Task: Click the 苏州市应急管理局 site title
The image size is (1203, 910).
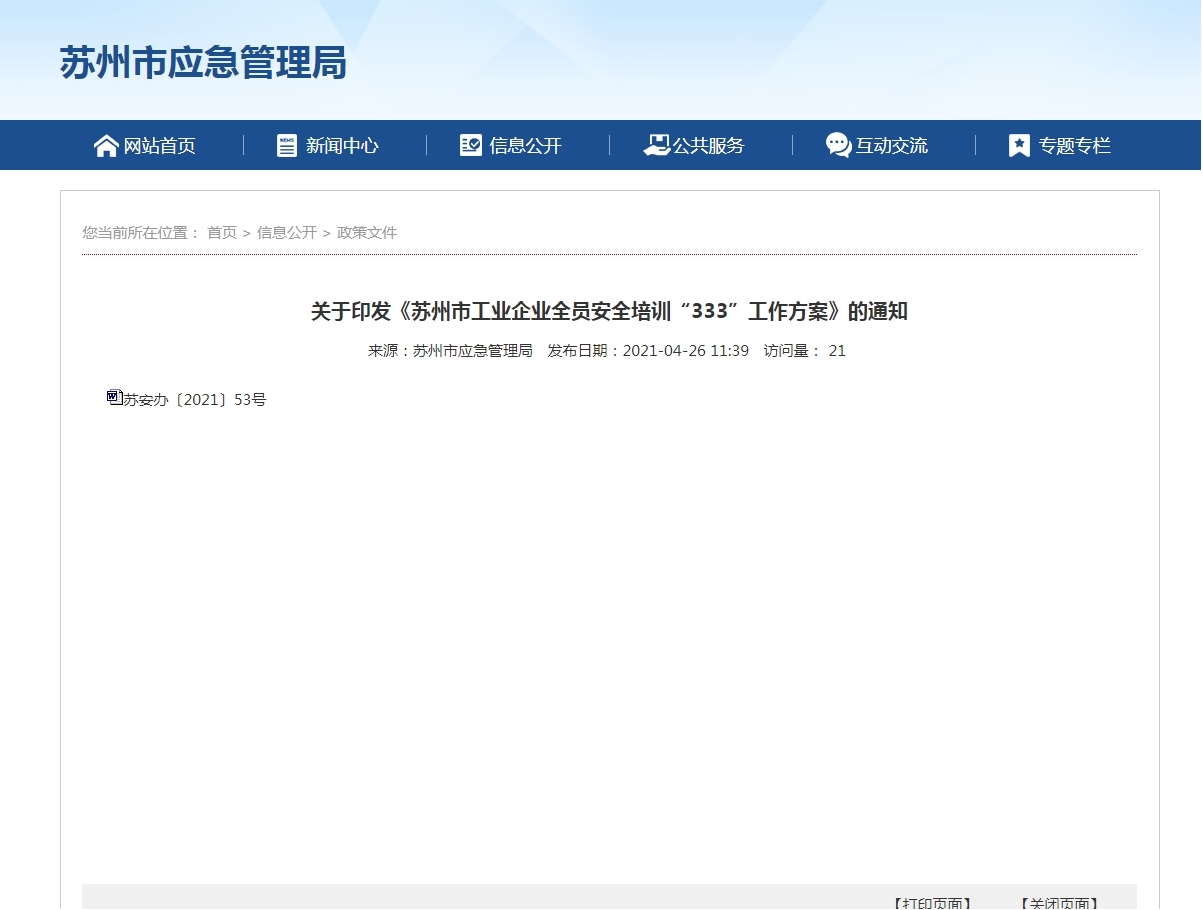Action: click(203, 63)
